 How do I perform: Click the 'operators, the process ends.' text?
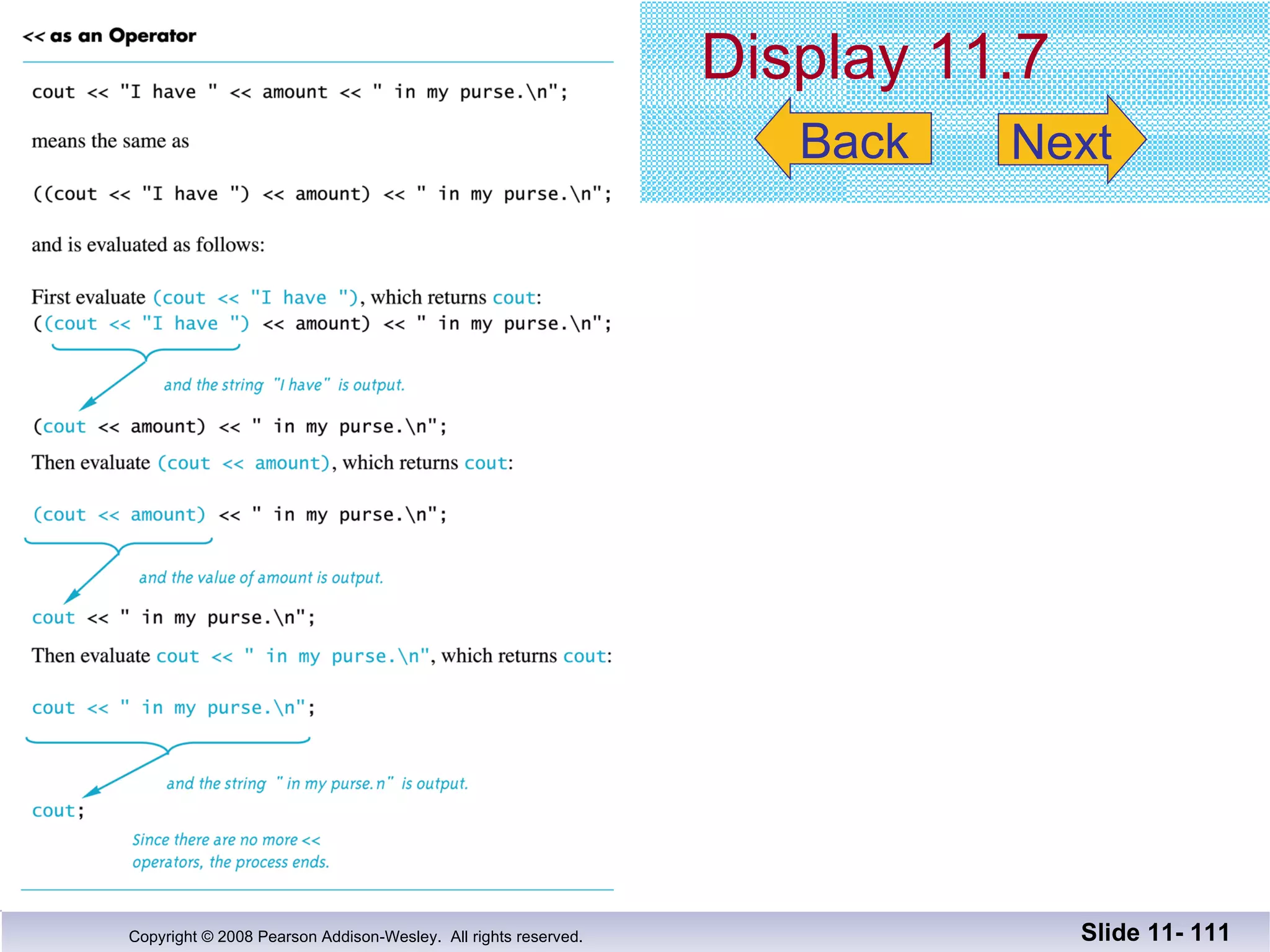pyautogui.click(x=231, y=862)
